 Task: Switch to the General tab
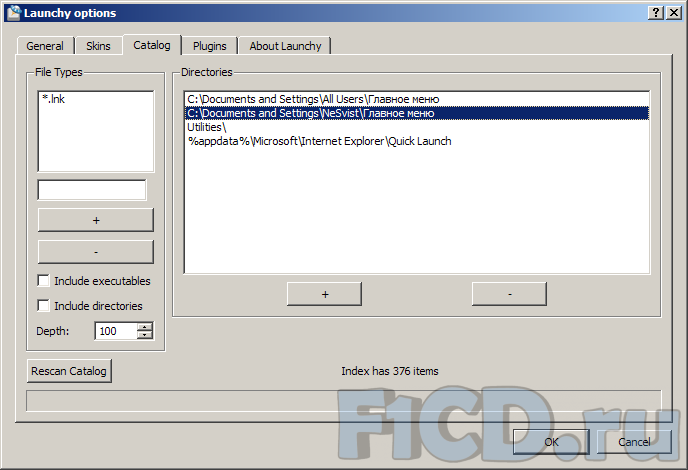(45, 46)
